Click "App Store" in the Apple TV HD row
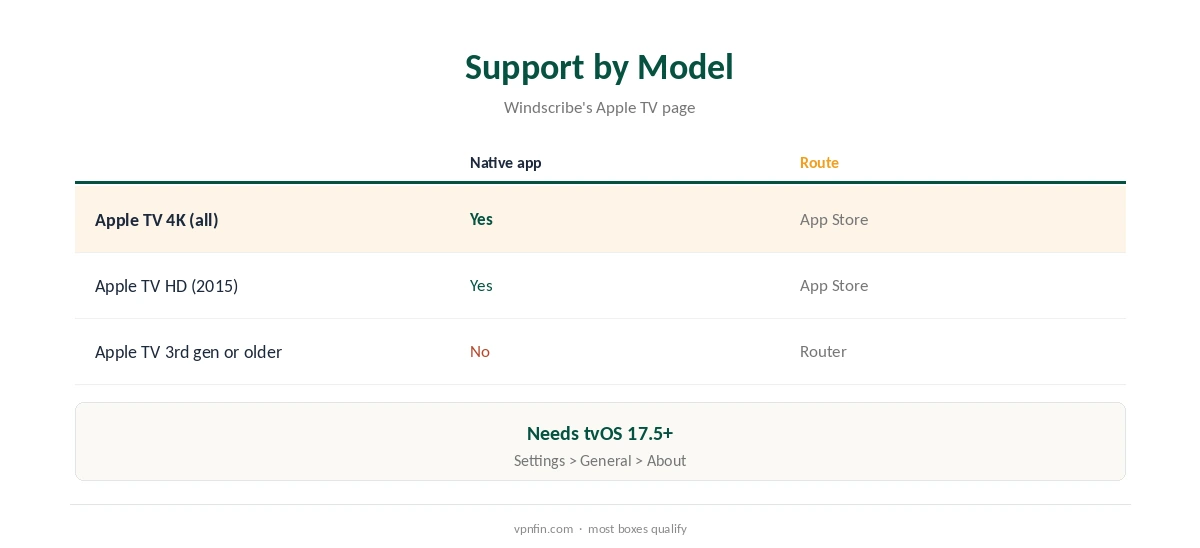 click(834, 286)
